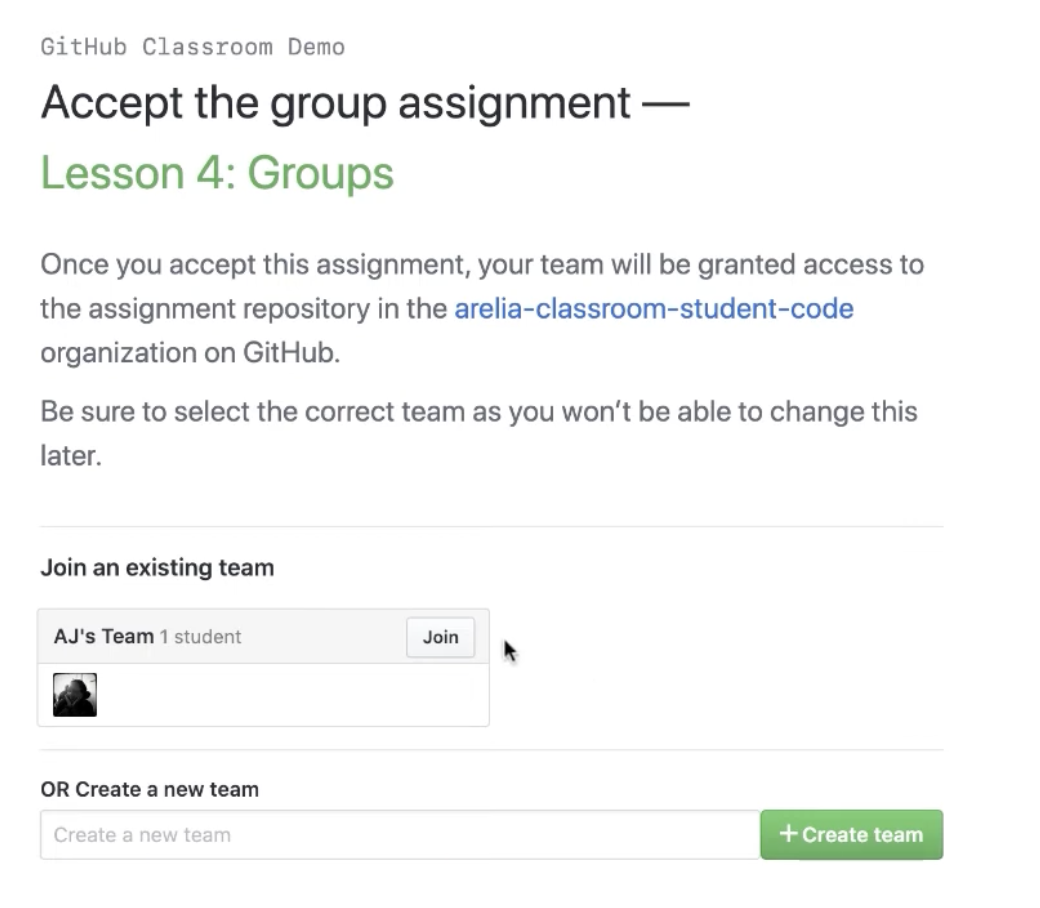Click the 'Be sure to select' warning paragraph
1040x908 pixels.
click(479, 434)
